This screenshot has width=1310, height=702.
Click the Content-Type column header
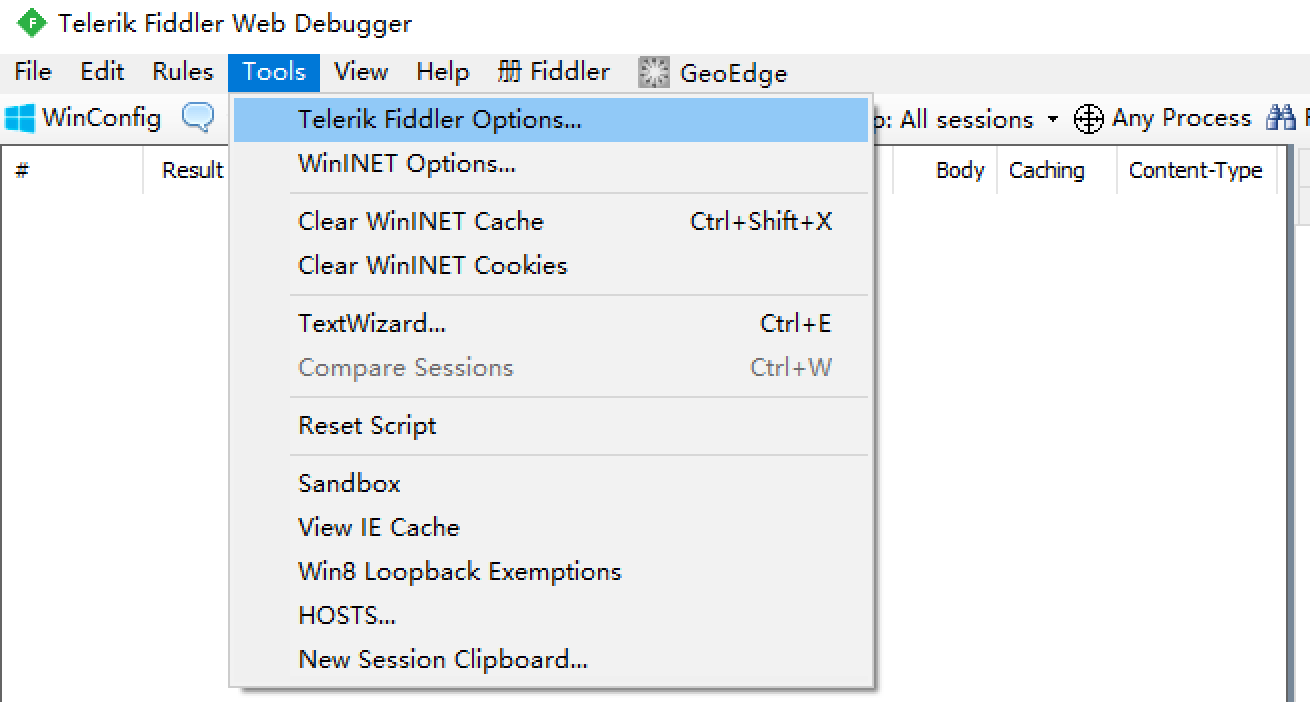click(1196, 170)
